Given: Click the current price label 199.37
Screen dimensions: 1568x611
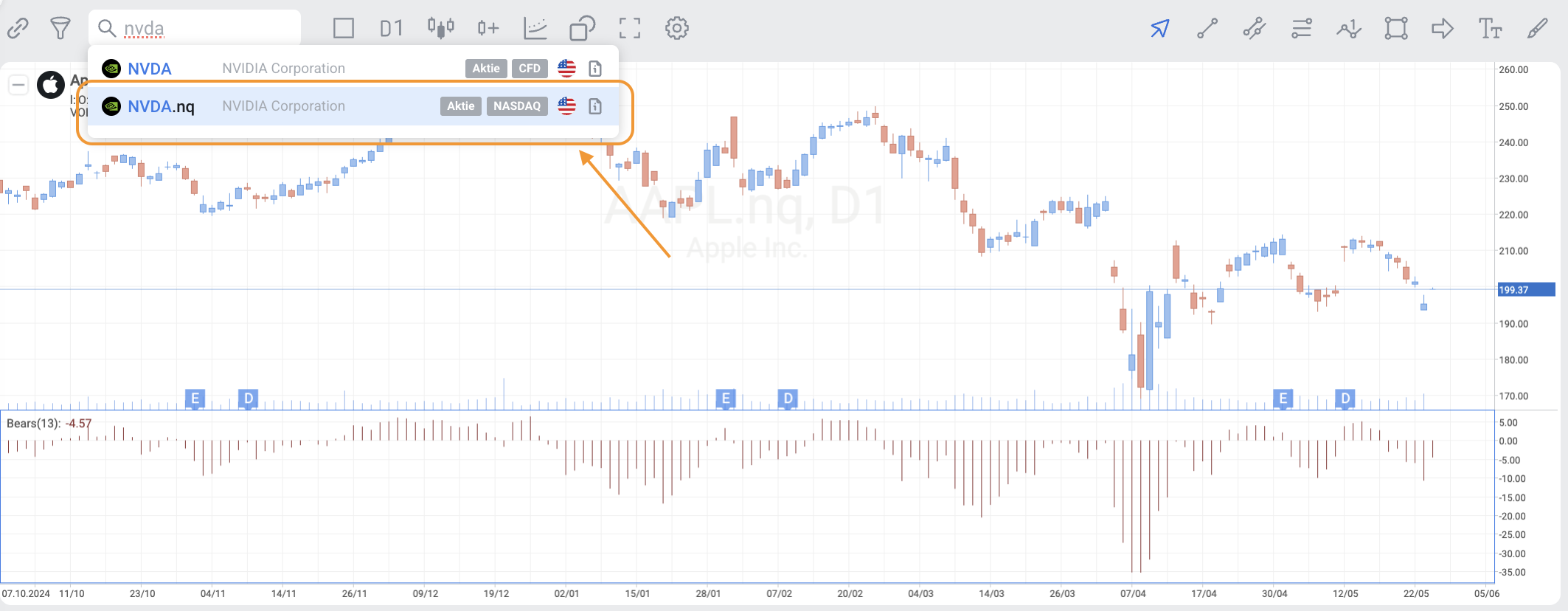Looking at the screenshot, I should pos(1526,290).
